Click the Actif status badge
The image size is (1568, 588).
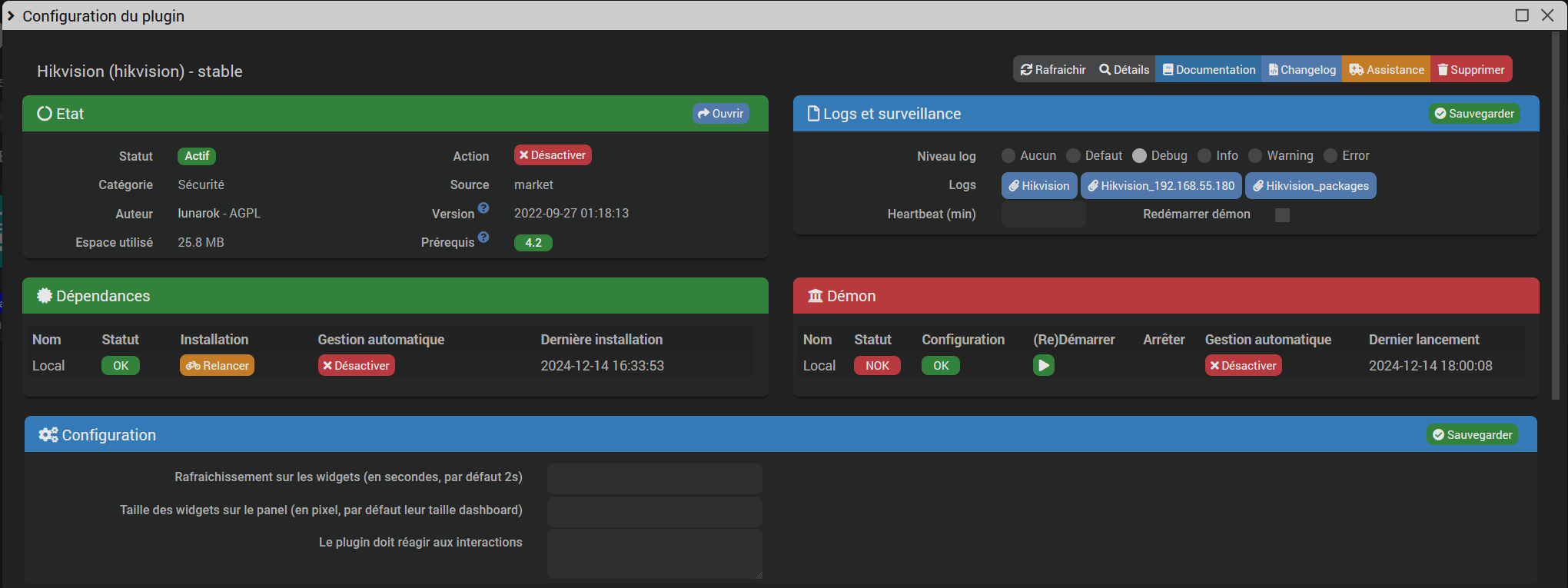197,156
